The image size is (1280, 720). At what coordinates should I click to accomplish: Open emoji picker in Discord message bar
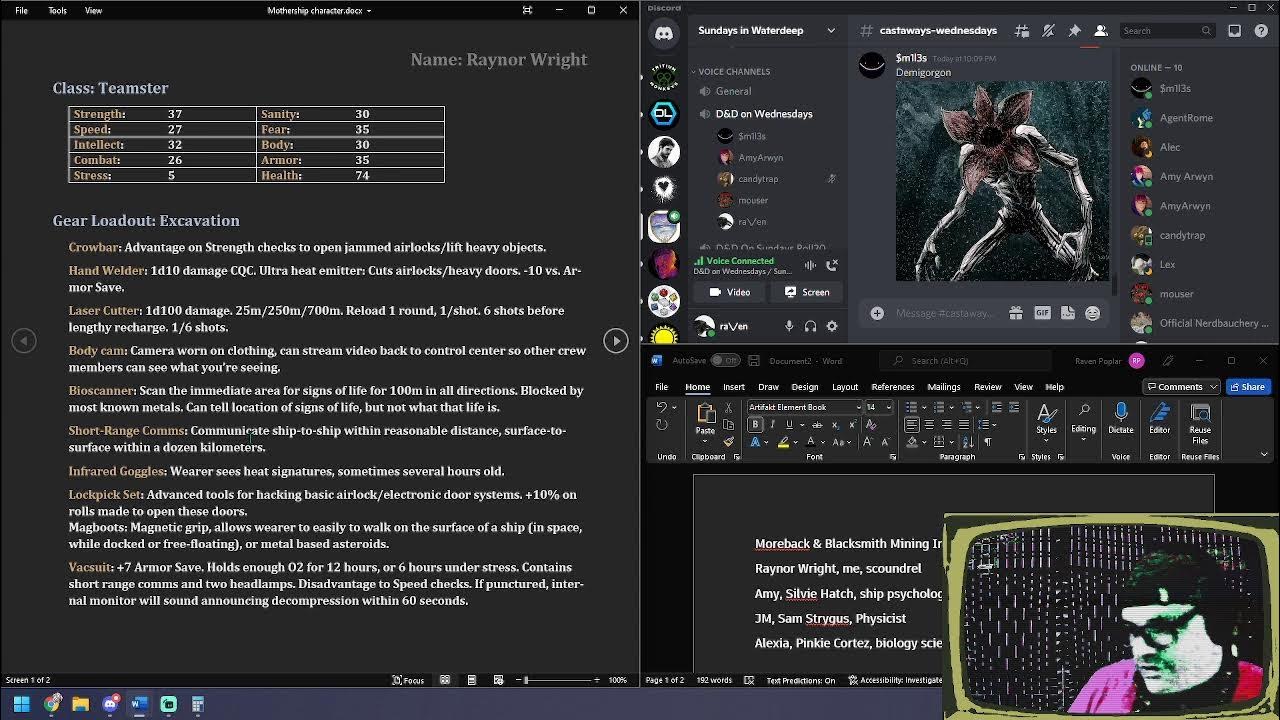pos(1092,313)
